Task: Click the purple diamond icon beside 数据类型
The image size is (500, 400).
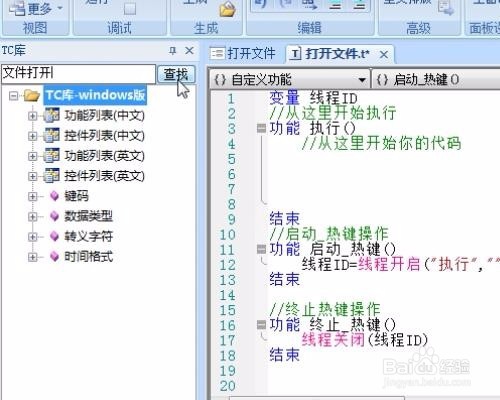Action: [x=54, y=216]
